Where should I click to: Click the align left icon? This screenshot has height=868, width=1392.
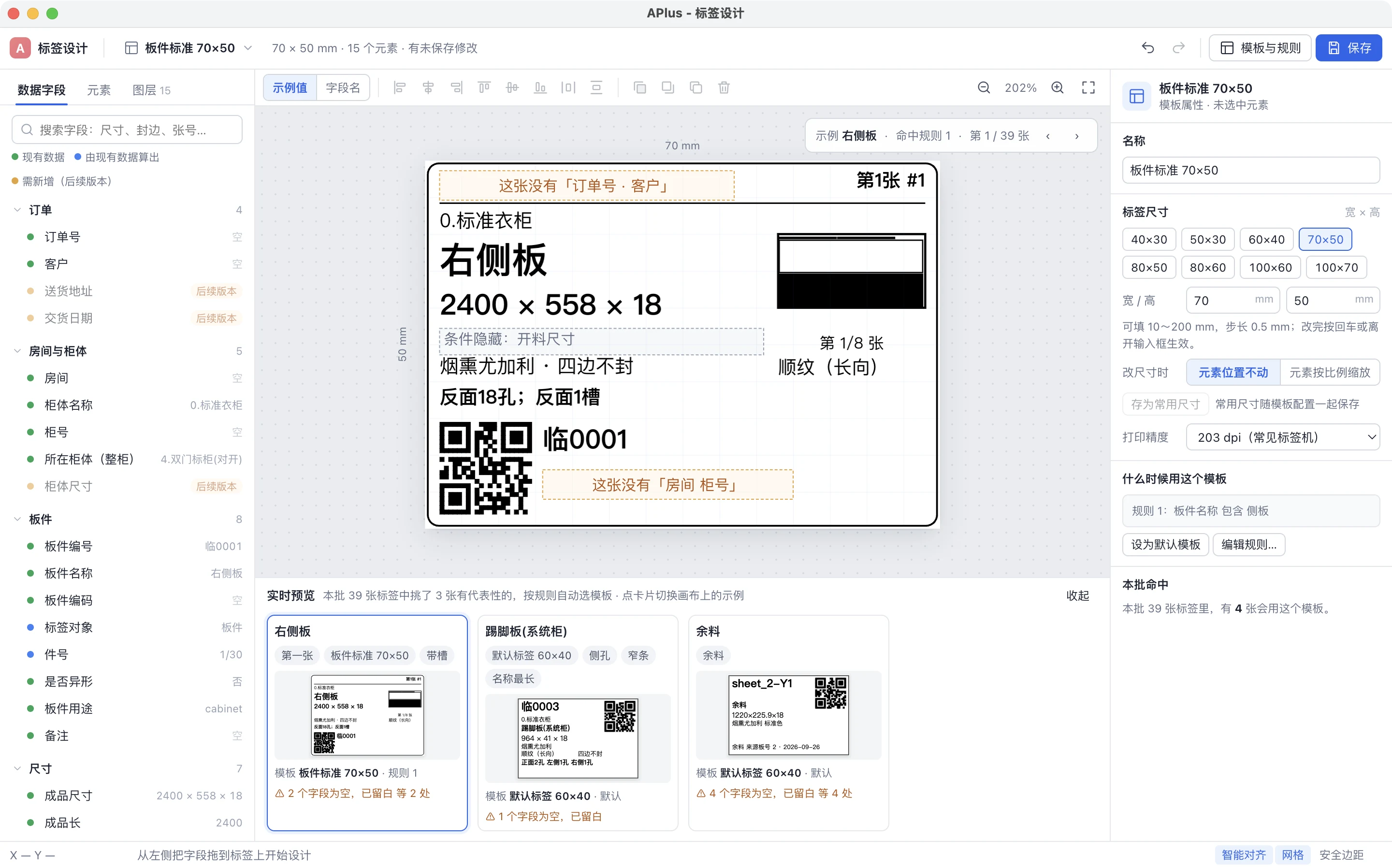400,88
